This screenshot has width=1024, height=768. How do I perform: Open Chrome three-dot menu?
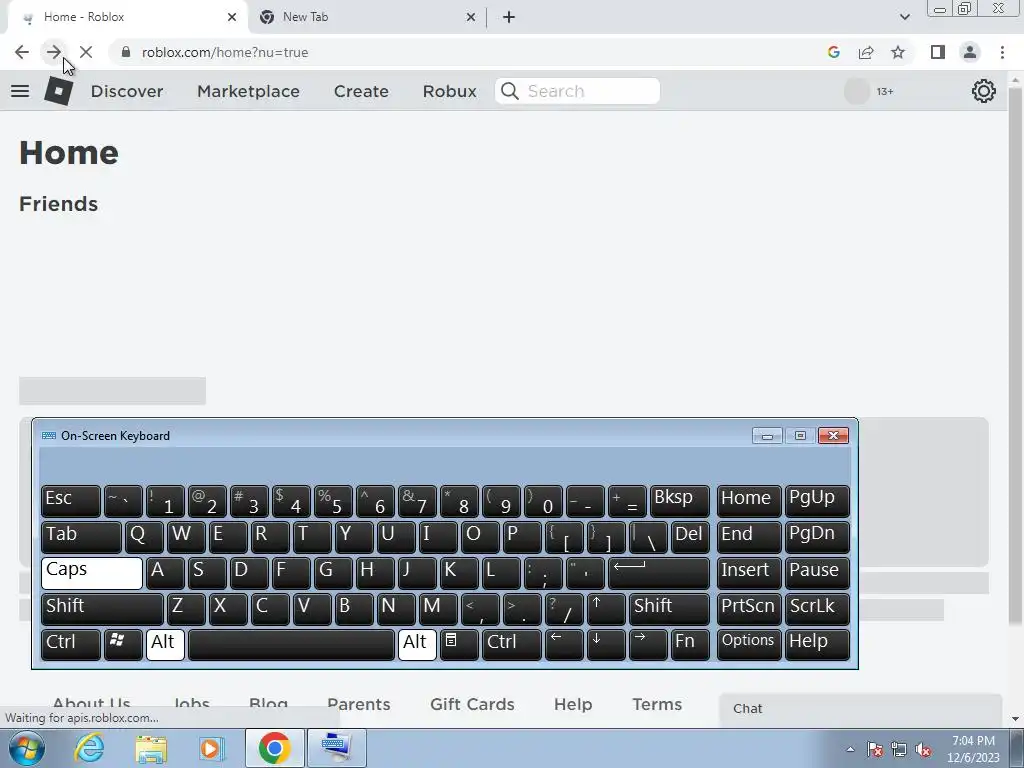[1002, 52]
